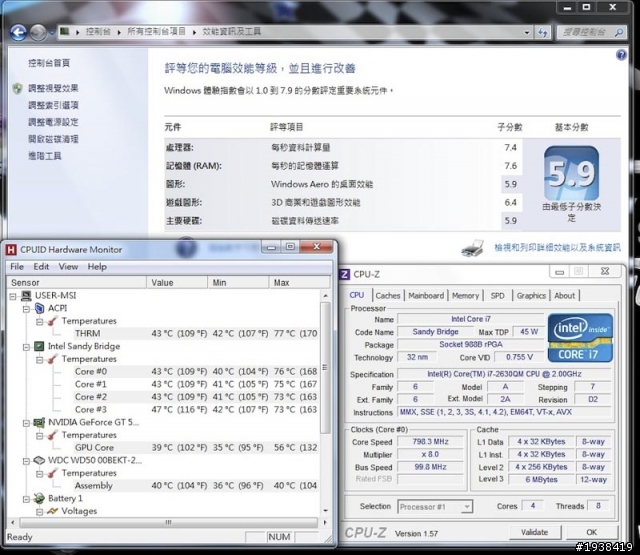The width and height of the screenshot is (640, 555).
Task: Click the refresh button beside address bar
Action: click(542, 32)
